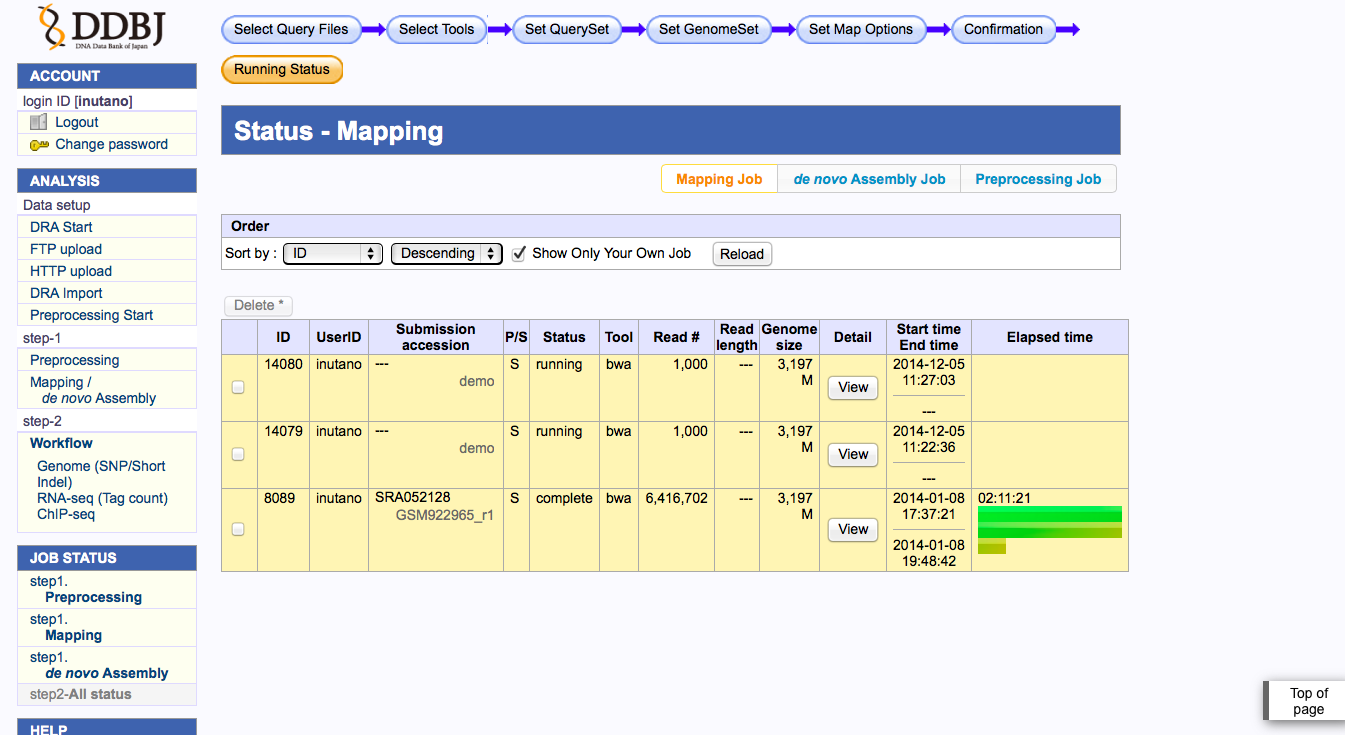Click View for job 8089

852,530
